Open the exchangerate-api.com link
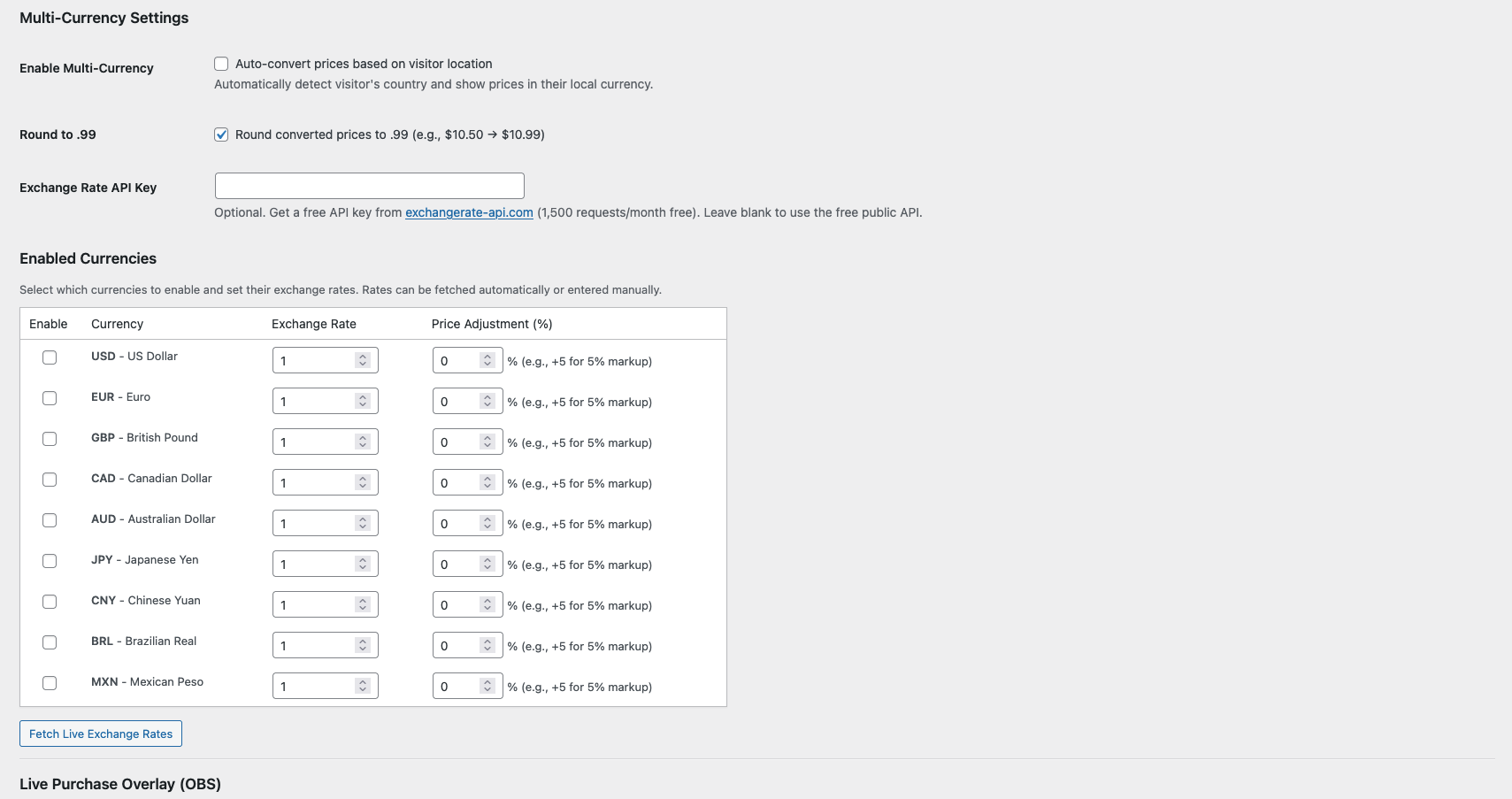This screenshot has height=799, width=1512. pyautogui.click(x=469, y=212)
